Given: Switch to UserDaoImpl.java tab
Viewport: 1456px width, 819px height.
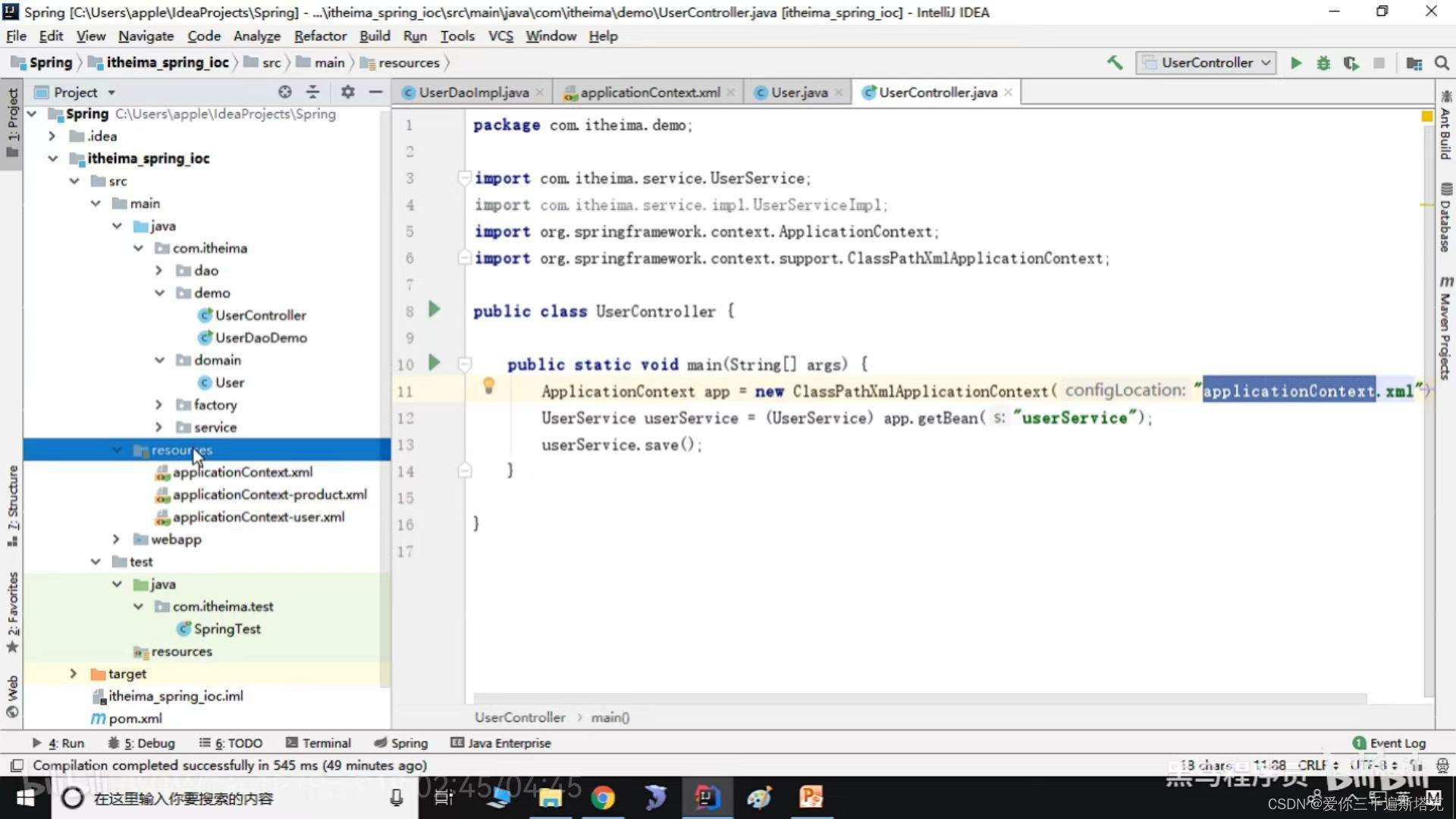Looking at the screenshot, I should pyautogui.click(x=474, y=93).
